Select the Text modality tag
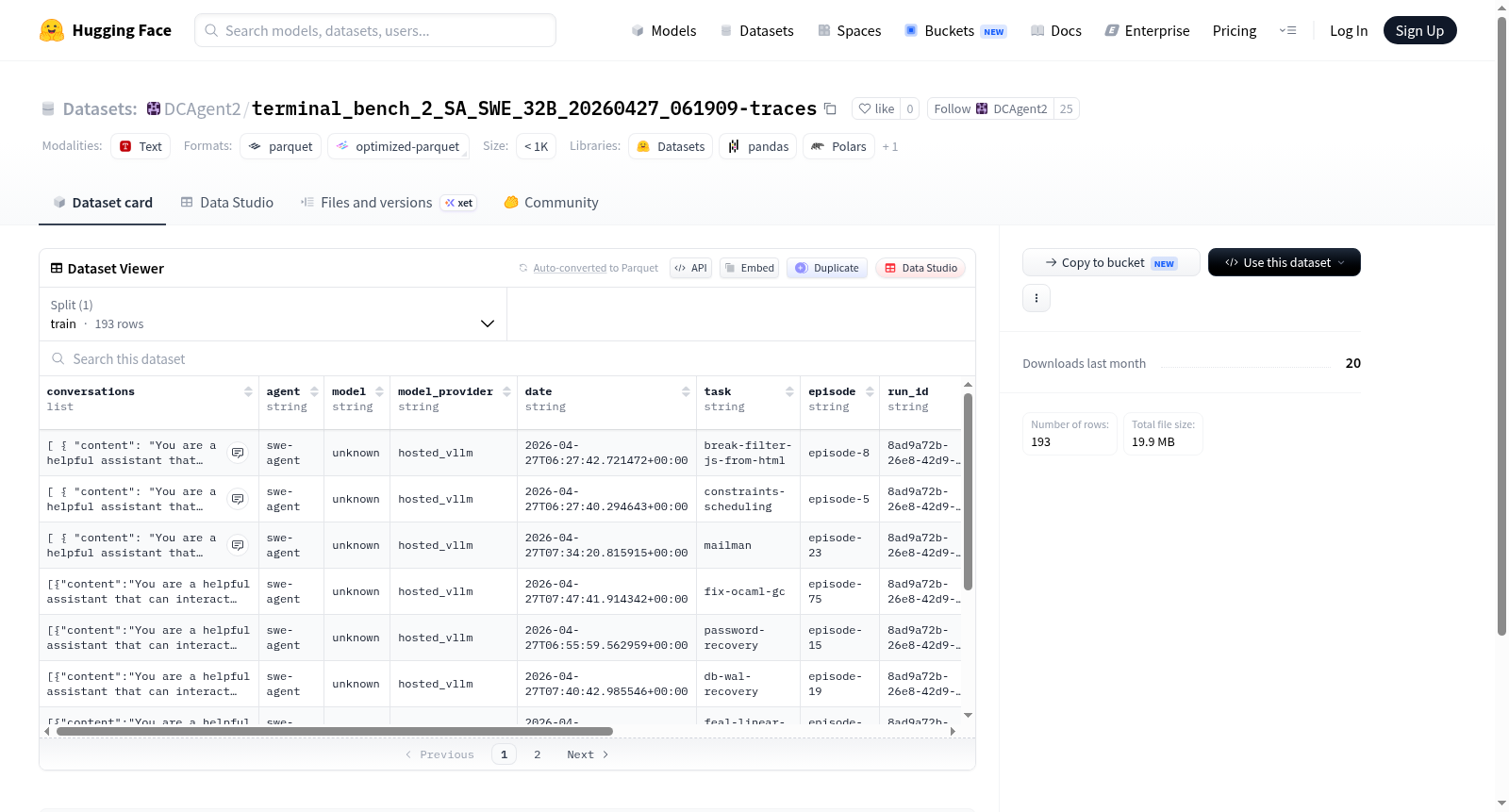1509x812 pixels. [141, 146]
